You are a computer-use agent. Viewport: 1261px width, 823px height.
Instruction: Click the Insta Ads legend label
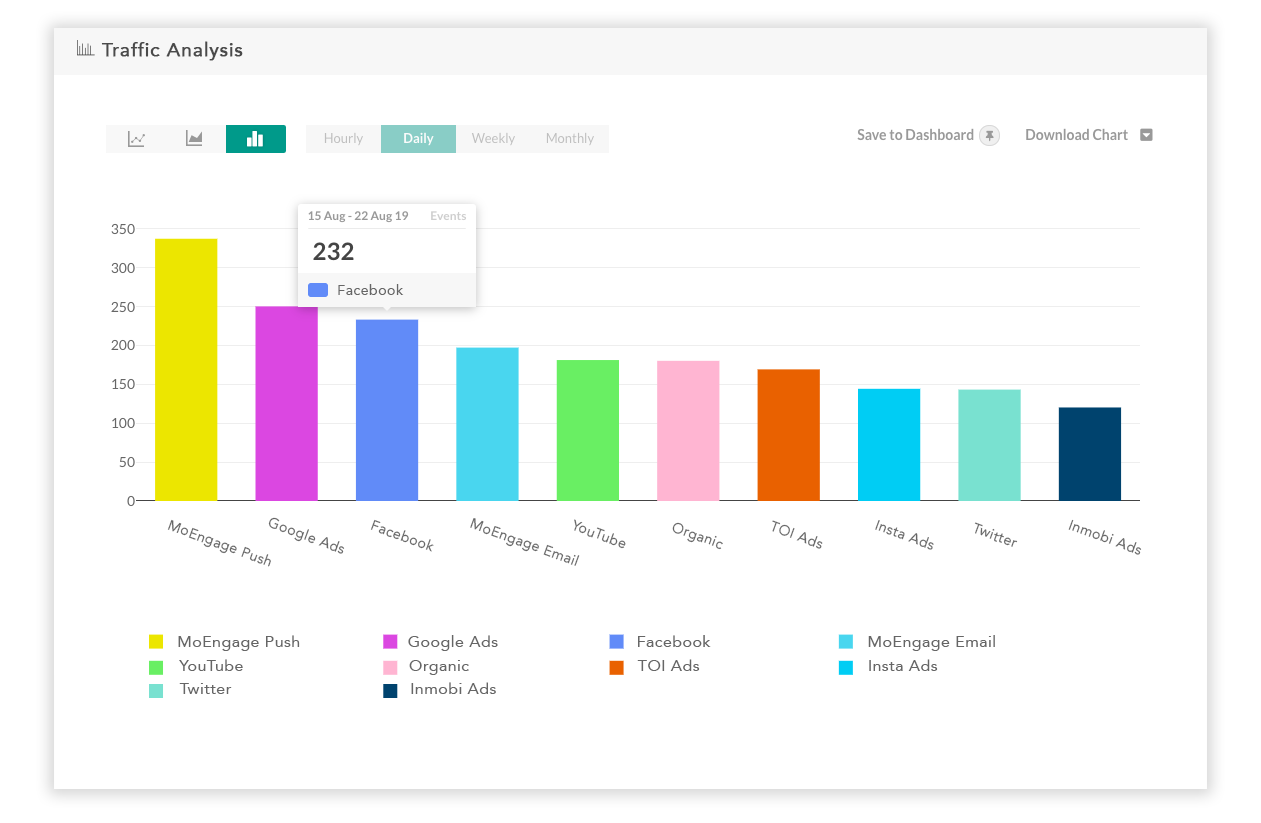coord(902,666)
